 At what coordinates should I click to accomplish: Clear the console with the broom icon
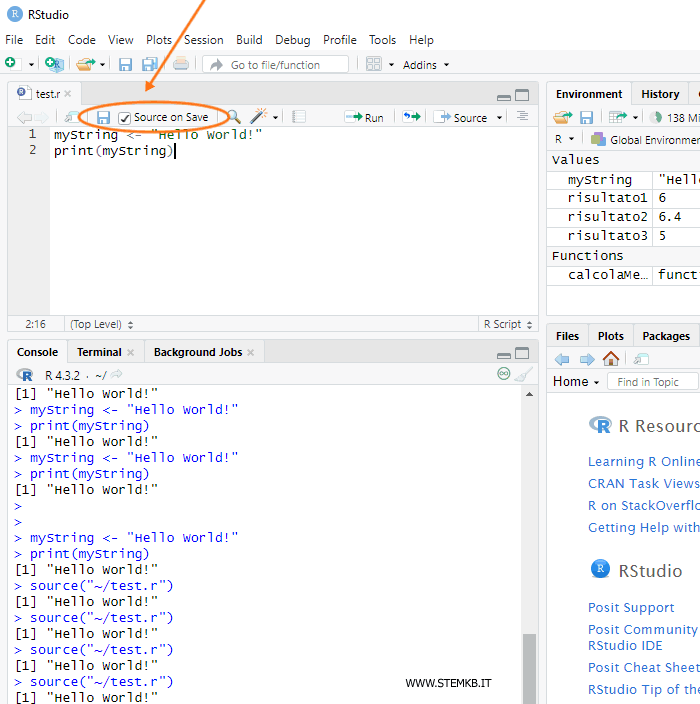(x=525, y=375)
